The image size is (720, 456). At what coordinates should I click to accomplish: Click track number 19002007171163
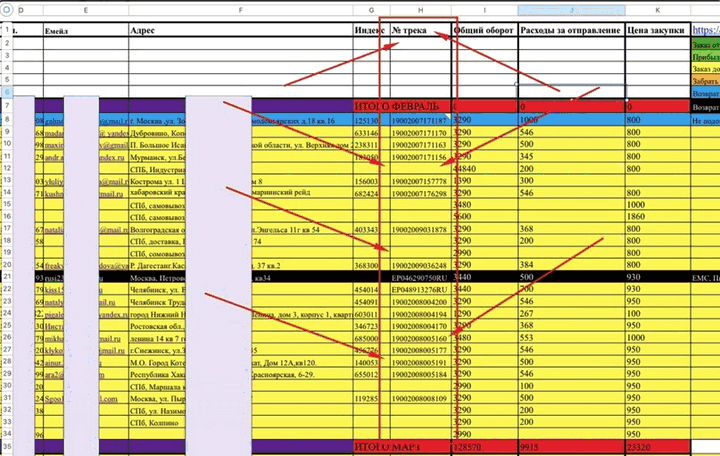[419, 145]
